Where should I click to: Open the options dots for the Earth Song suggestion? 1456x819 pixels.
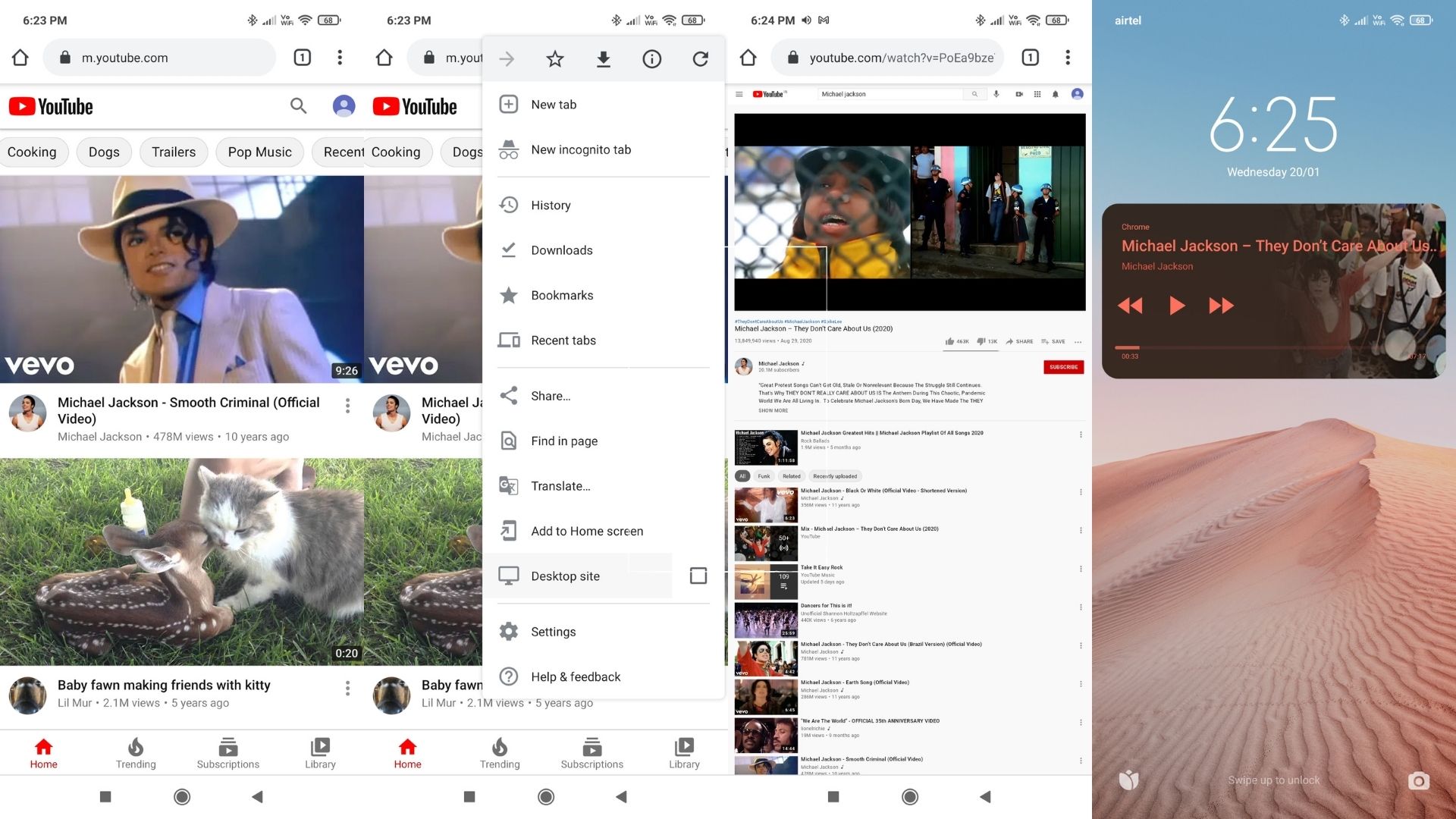click(1081, 684)
